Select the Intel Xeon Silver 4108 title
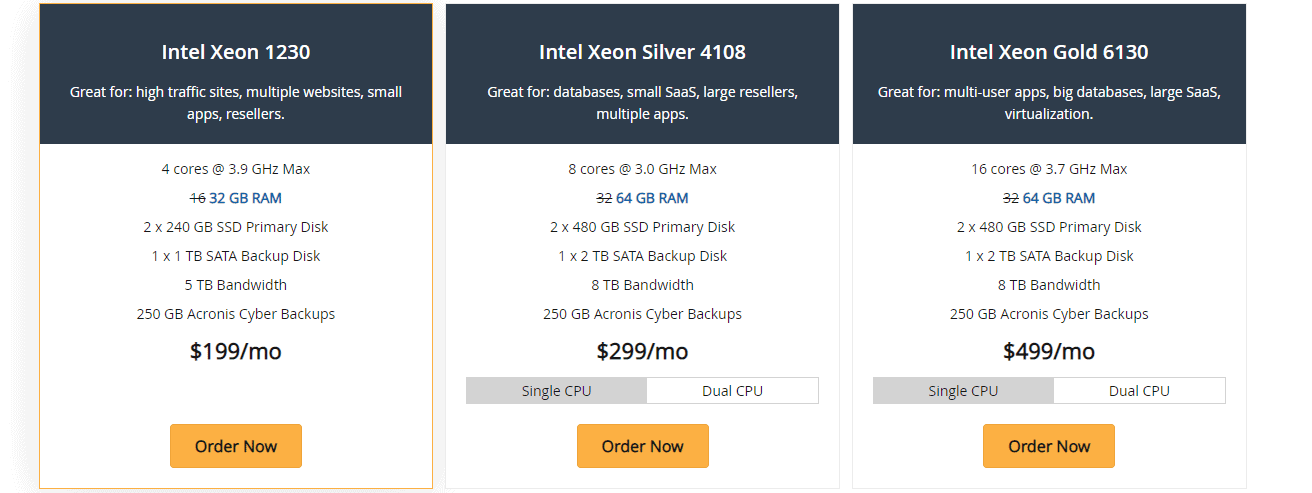 point(642,52)
